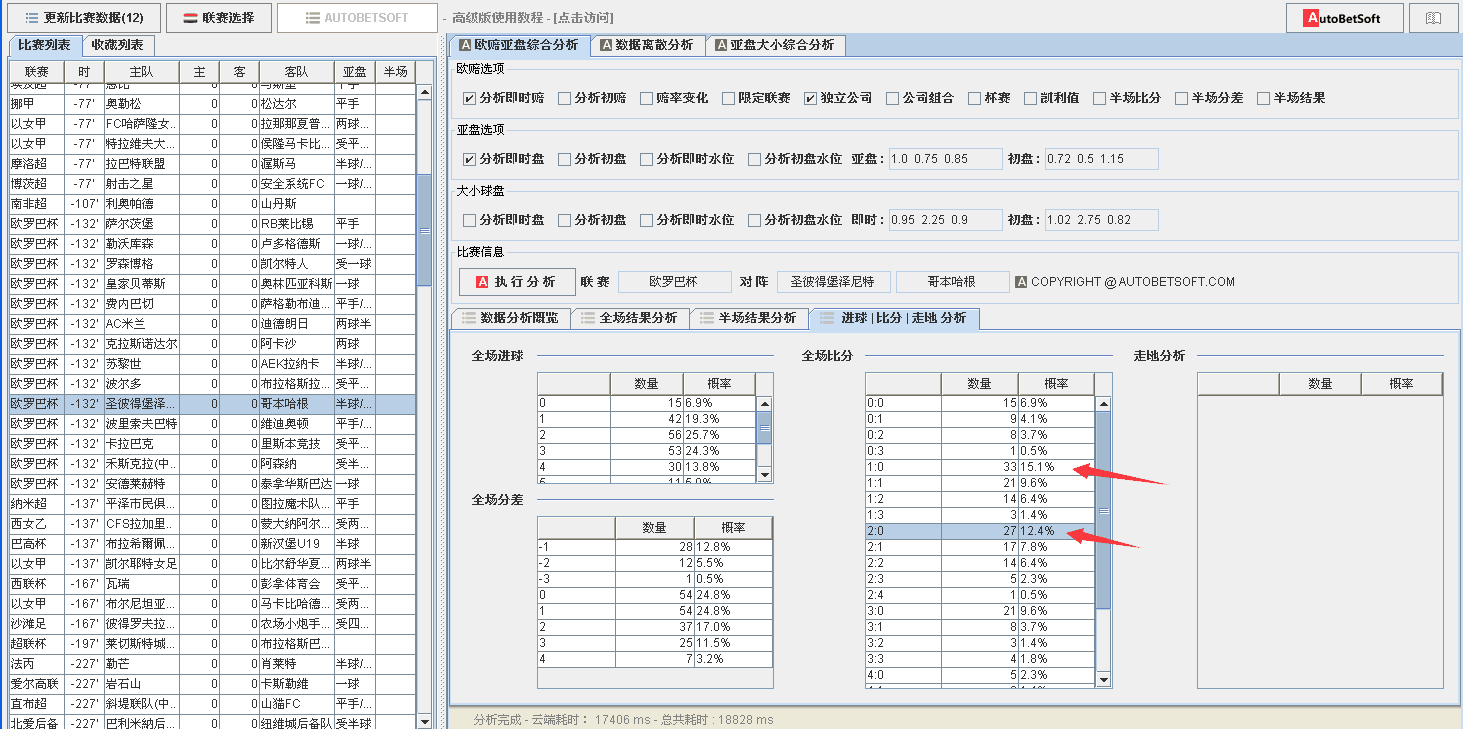Switch to 亚盘大小综合分析 tab
The height and width of the screenshot is (729, 1463).
click(x=774, y=45)
